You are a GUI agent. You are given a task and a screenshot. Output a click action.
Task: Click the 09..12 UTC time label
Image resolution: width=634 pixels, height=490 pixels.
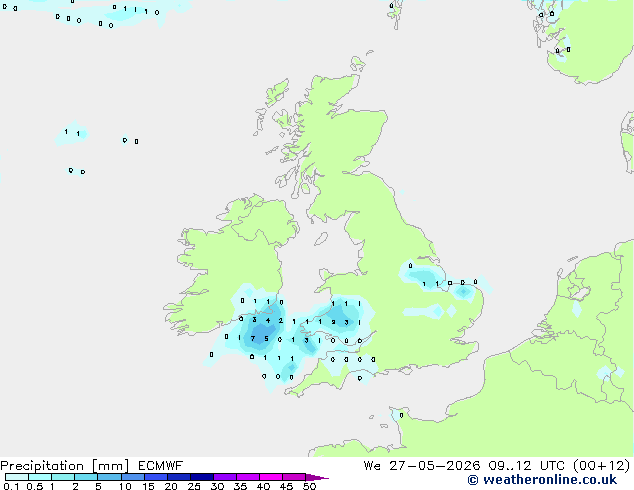[x=526, y=466]
